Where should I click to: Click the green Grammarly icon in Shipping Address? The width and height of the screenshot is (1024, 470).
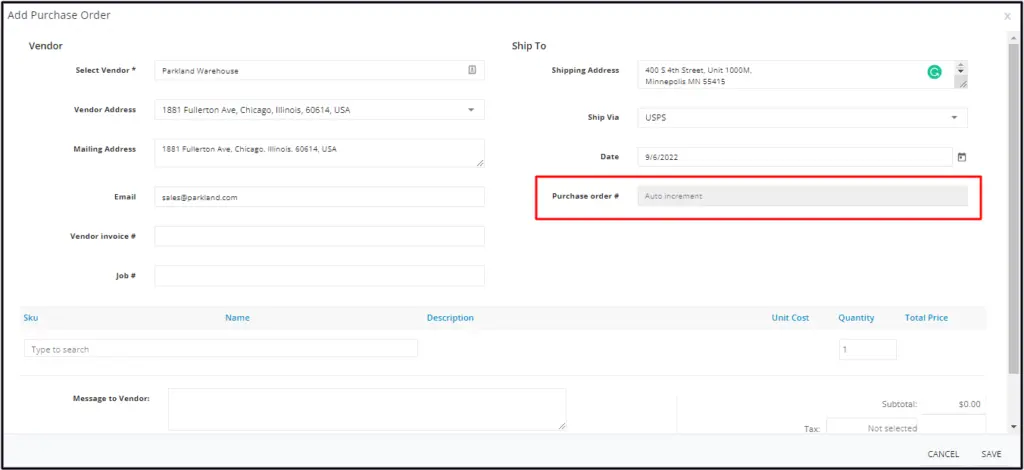935,72
